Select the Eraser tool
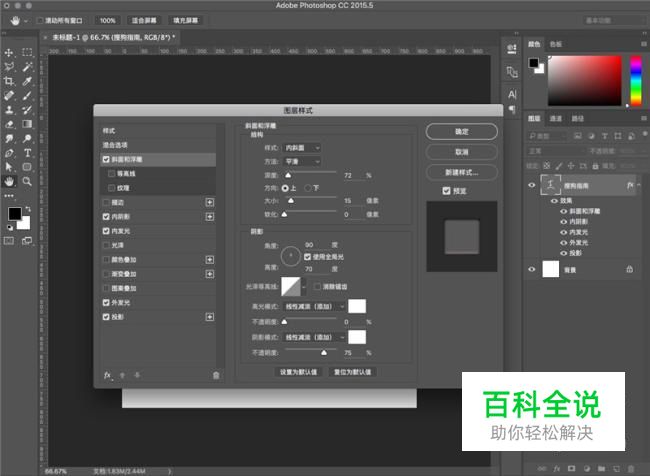Image resolution: width=650 pixels, height=476 pixels. [9, 124]
